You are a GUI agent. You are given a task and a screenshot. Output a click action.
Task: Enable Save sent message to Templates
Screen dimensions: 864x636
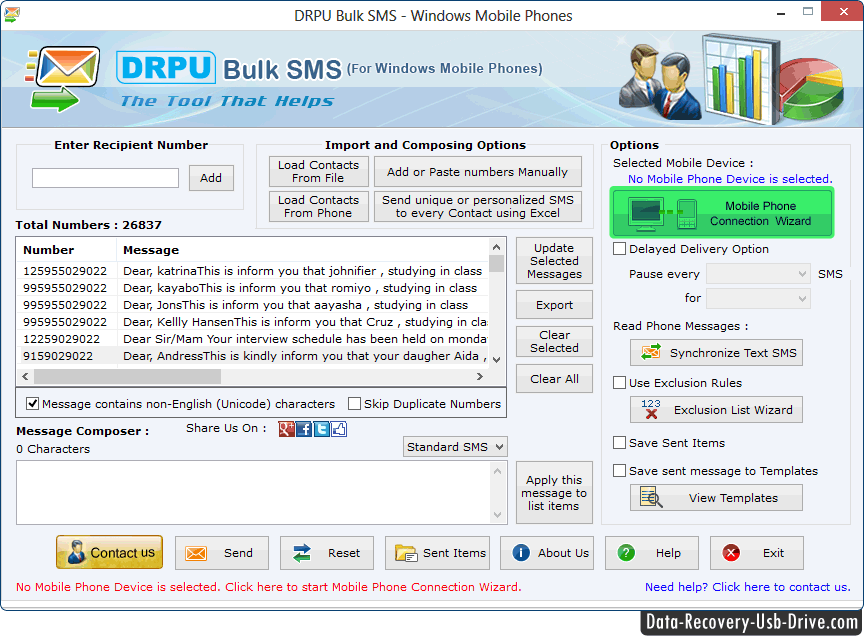[x=619, y=471]
